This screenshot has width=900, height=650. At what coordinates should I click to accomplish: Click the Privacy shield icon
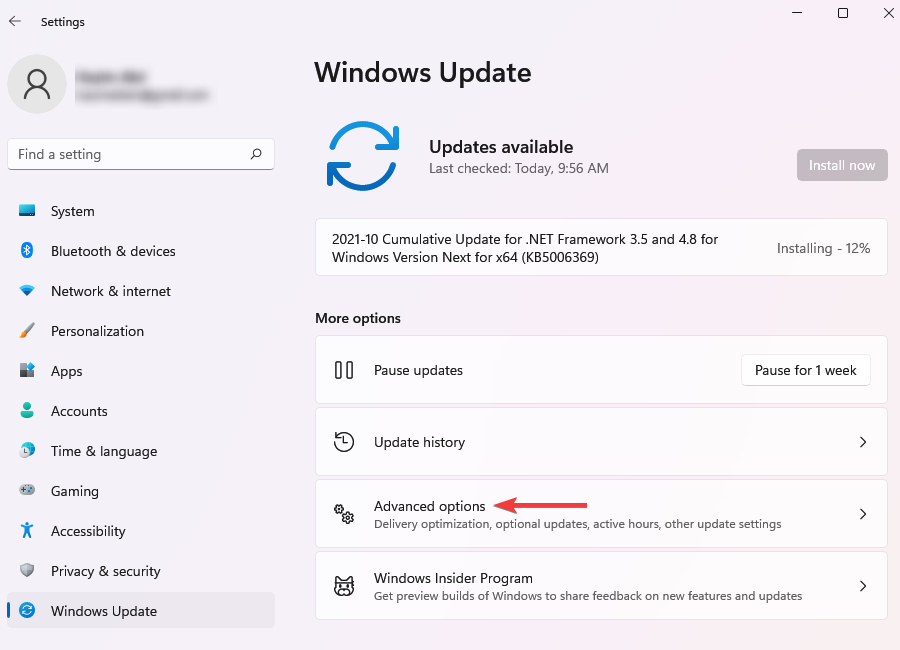27,570
